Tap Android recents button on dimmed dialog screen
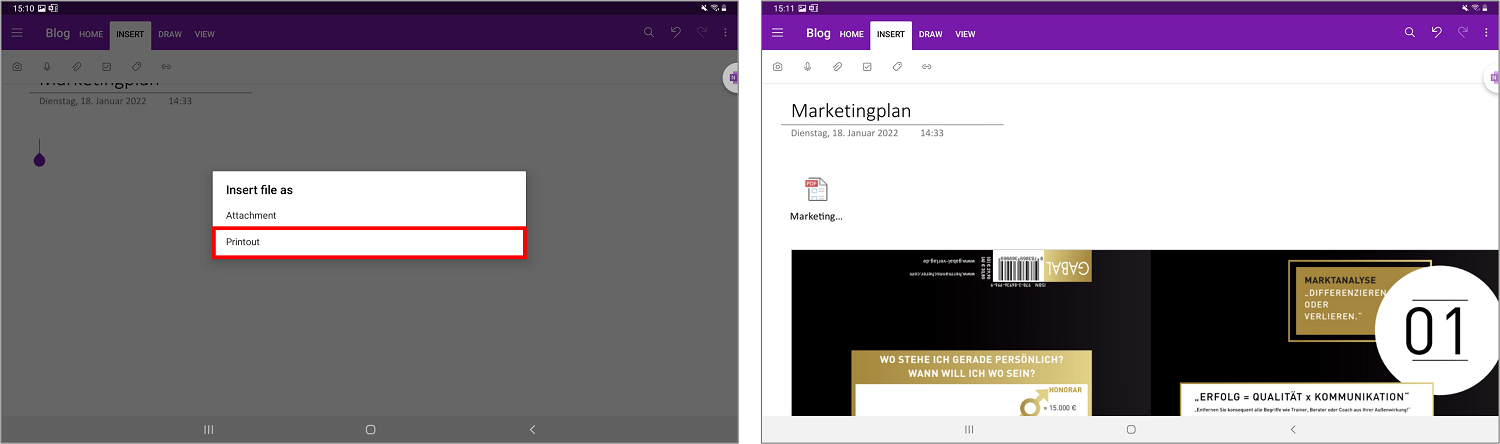The image size is (1500, 444). tap(208, 429)
